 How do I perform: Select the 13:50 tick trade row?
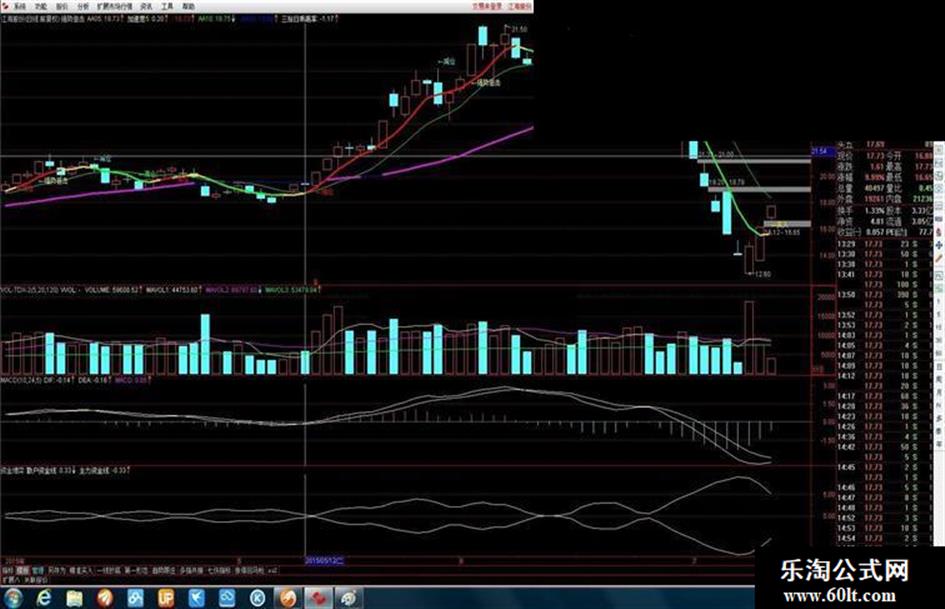883,295
